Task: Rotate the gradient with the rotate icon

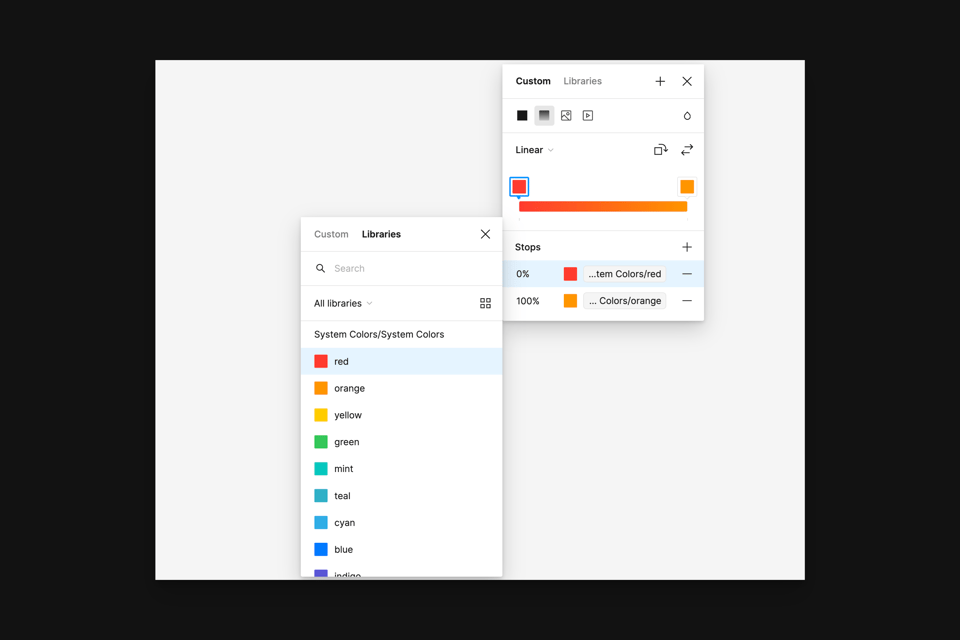Action: (x=660, y=150)
